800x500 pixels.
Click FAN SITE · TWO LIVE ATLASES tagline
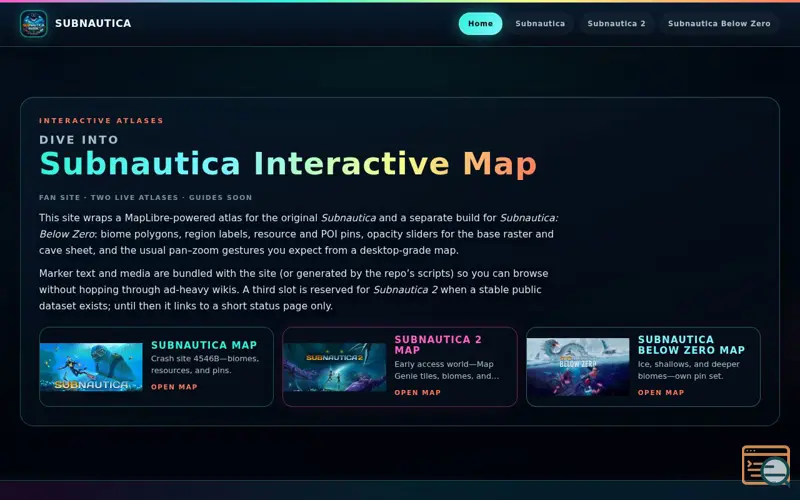coord(145,197)
